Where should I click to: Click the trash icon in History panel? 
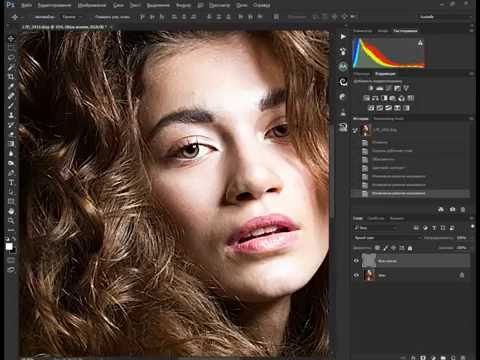pyautogui.click(x=463, y=209)
